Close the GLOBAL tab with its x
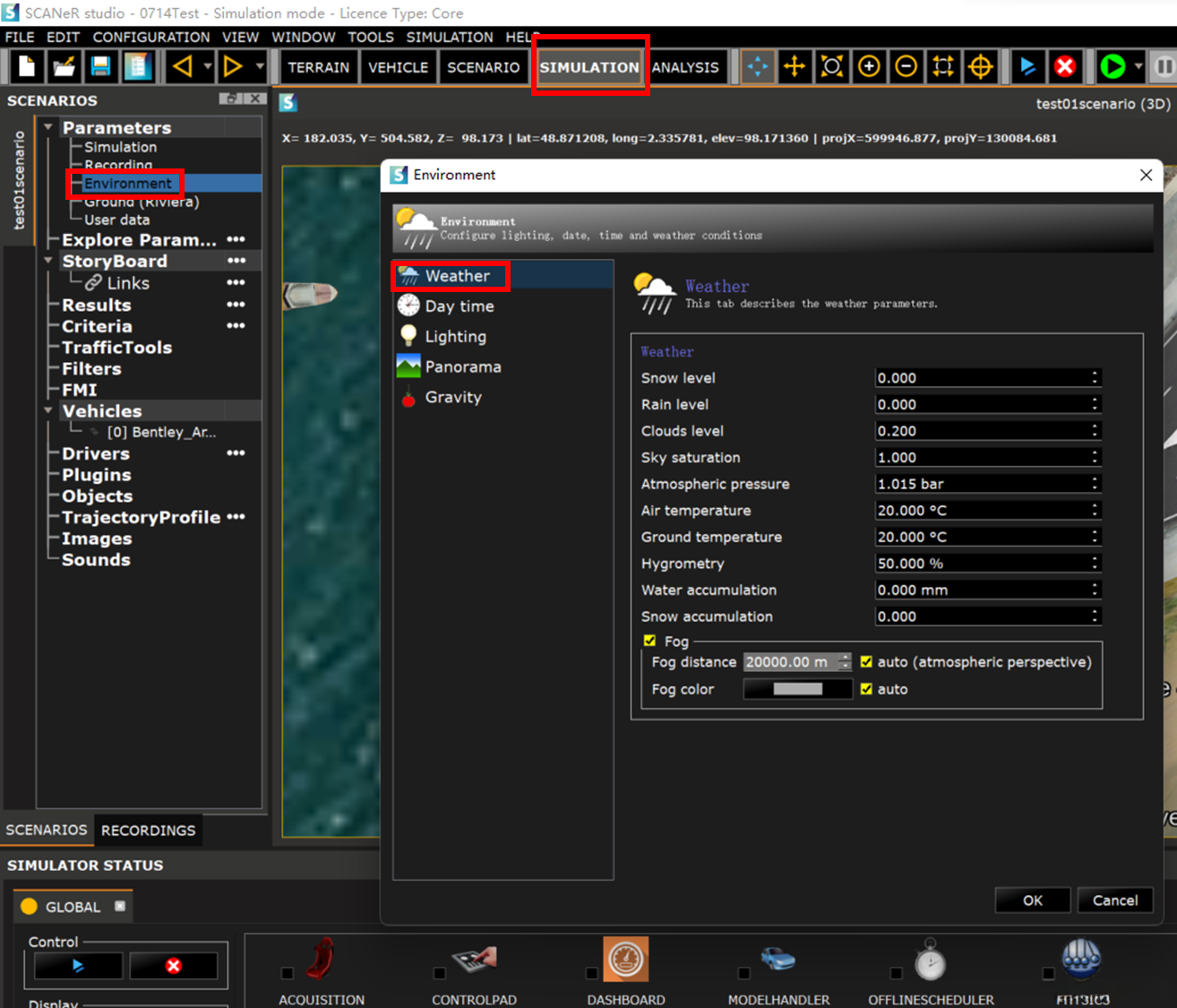1177x1008 pixels. (x=120, y=906)
